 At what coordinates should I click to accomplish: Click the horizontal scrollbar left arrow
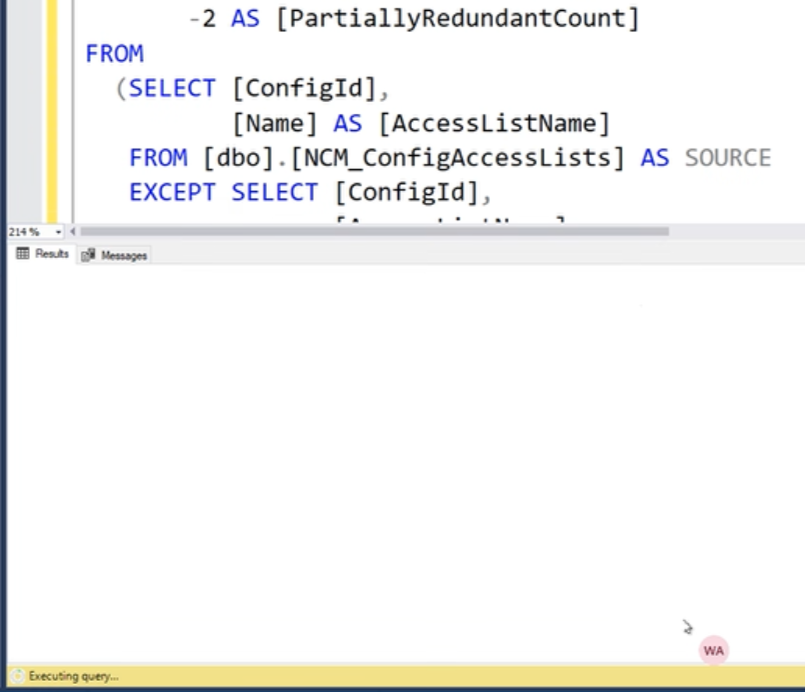tap(72, 232)
